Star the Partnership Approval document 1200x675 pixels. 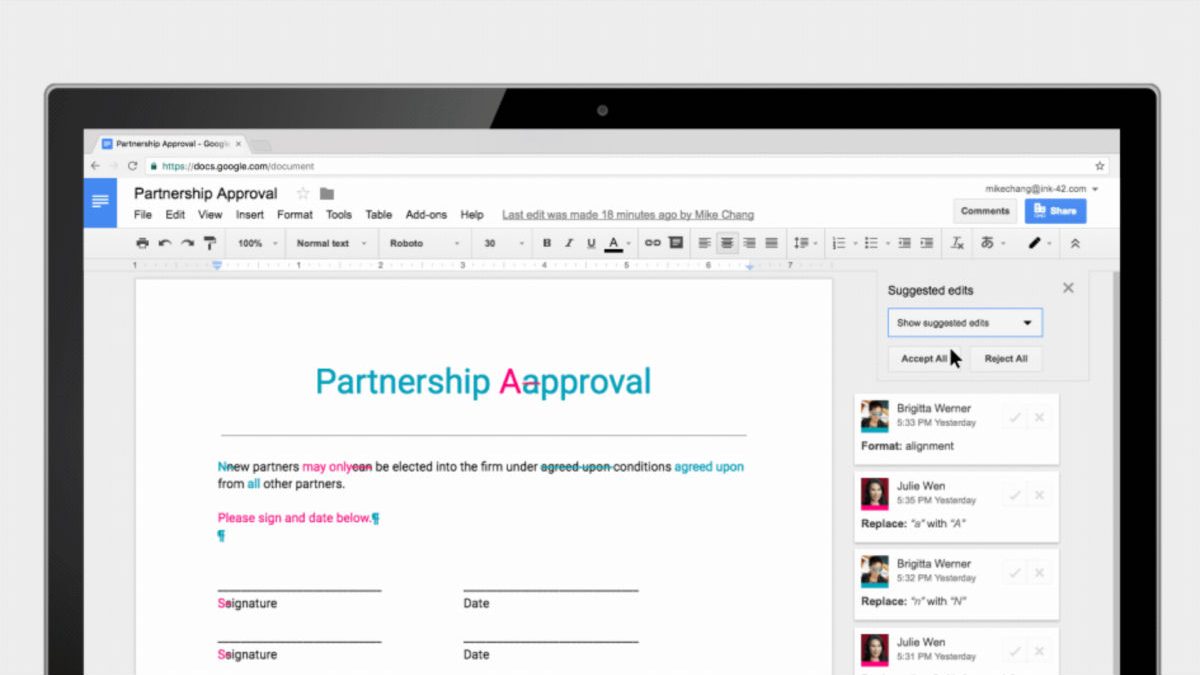point(303,194)
